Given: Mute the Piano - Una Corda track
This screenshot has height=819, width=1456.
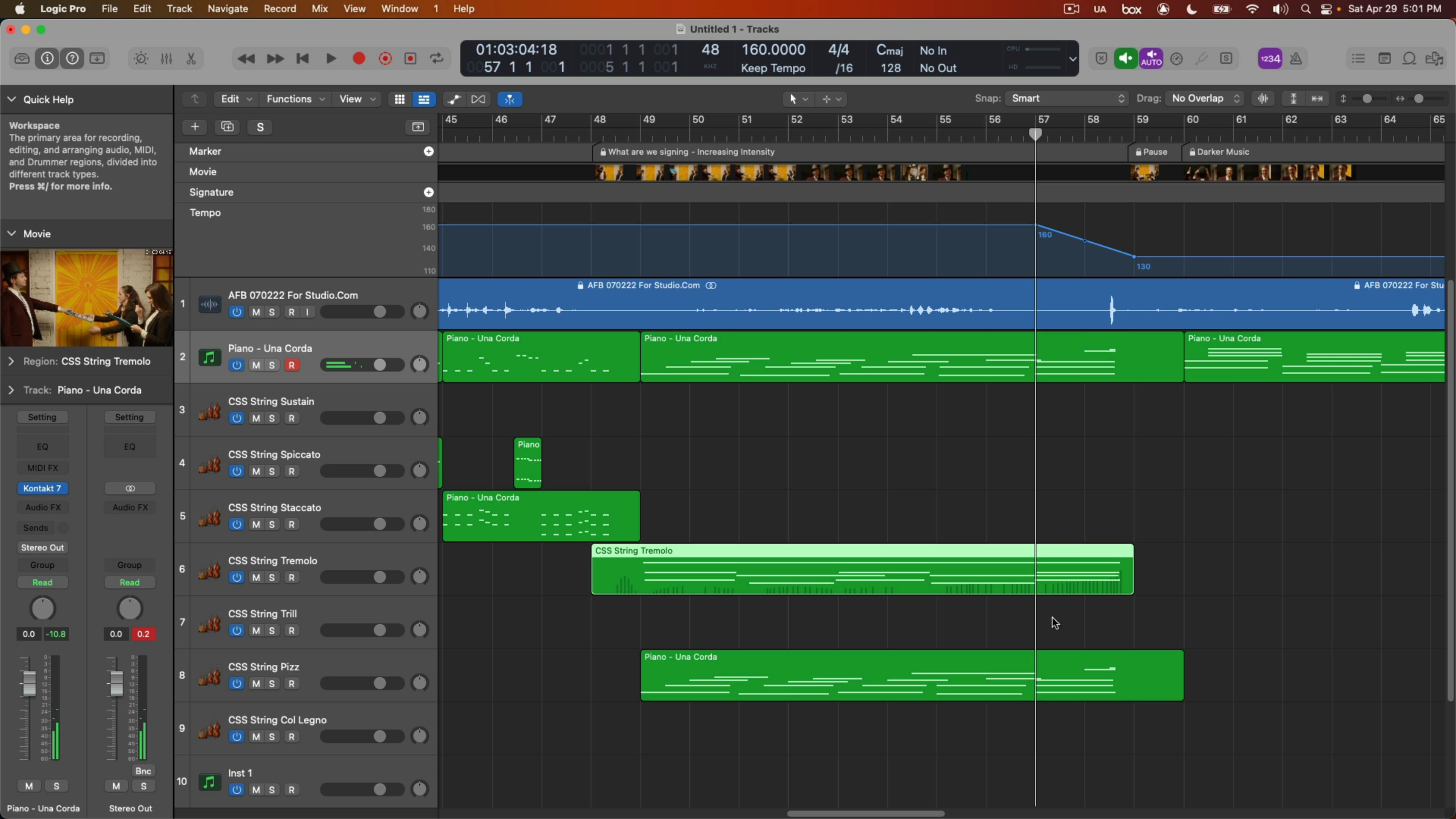Looking at the screenshot, I should click(x=256, y=365).
